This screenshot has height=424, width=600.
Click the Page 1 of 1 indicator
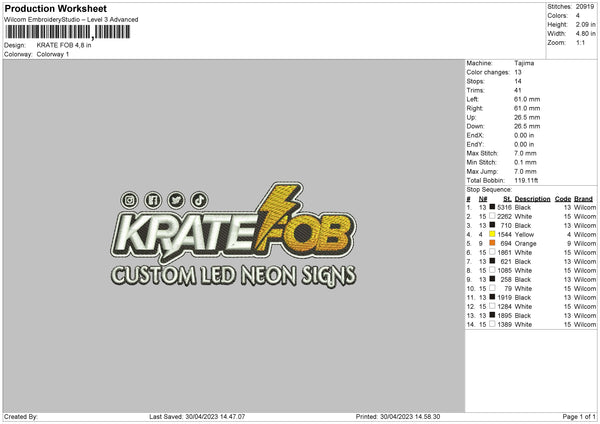click(x=579, y=417)
